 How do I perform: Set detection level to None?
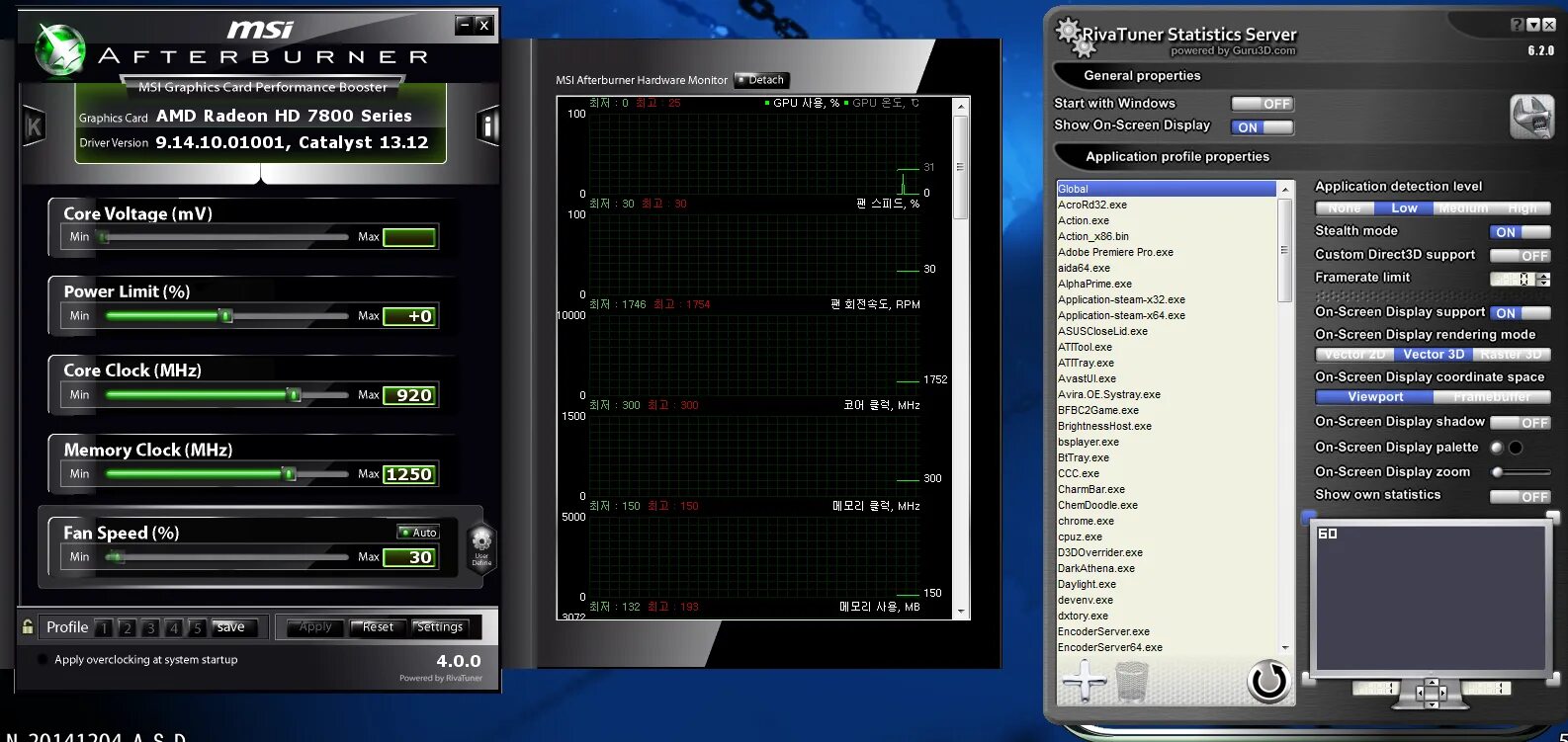click(1345, 208)
